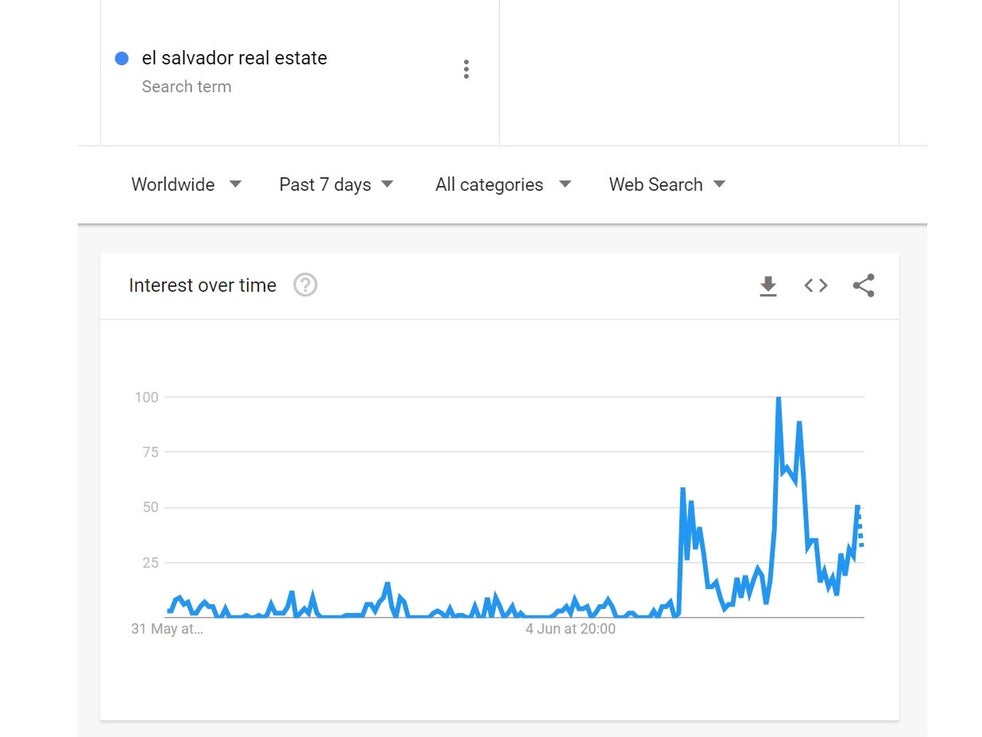Click the "Search term" subtitle label
Image resolution: width=982 pixels, height=737 pixels.
click(x=186, y=87)
